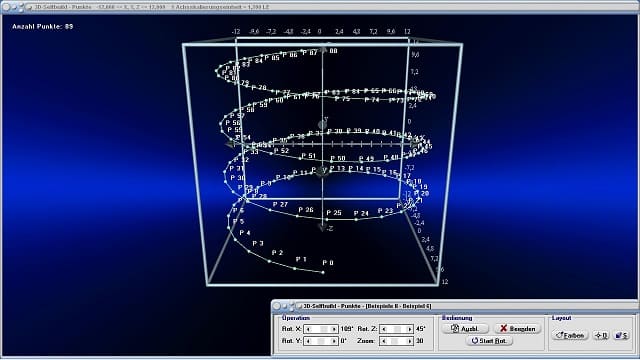Increase Zoom with right arrow

coord(409,341)
